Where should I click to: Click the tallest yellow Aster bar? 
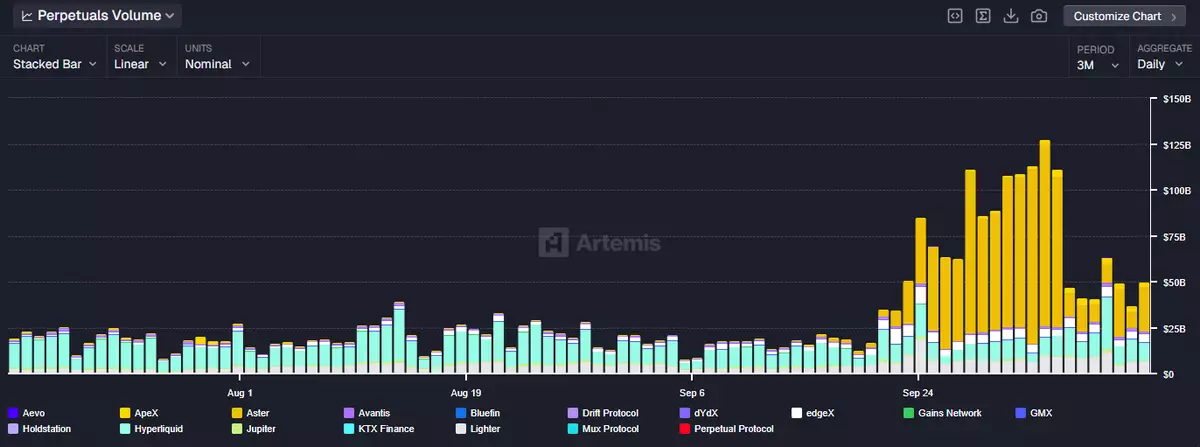1045,230
